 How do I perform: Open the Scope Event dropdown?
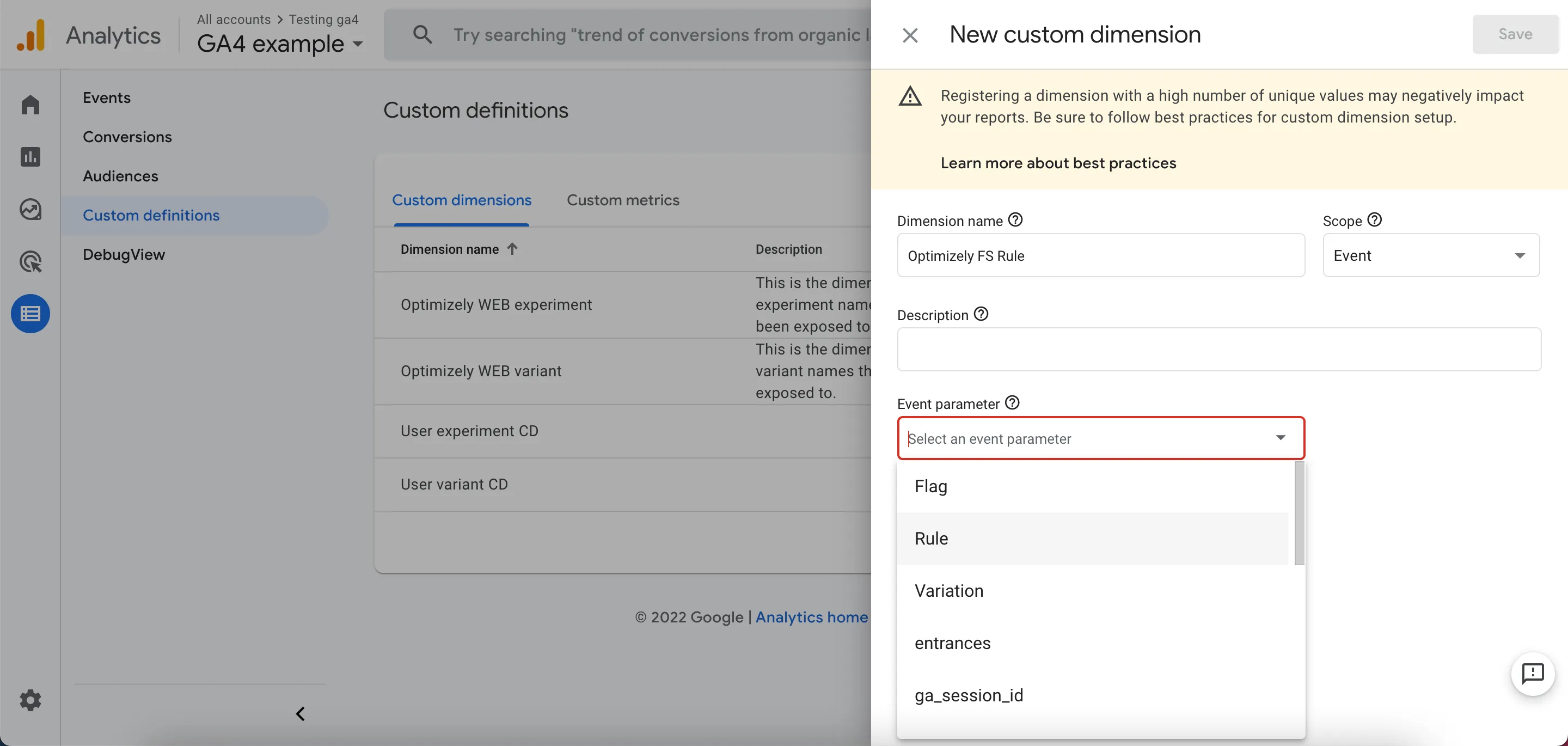tap(1431, 256)
